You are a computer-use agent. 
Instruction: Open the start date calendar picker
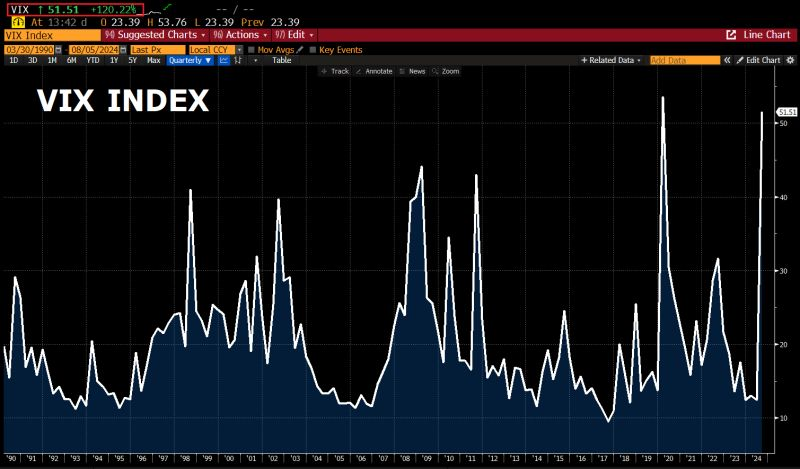(59, 50)
